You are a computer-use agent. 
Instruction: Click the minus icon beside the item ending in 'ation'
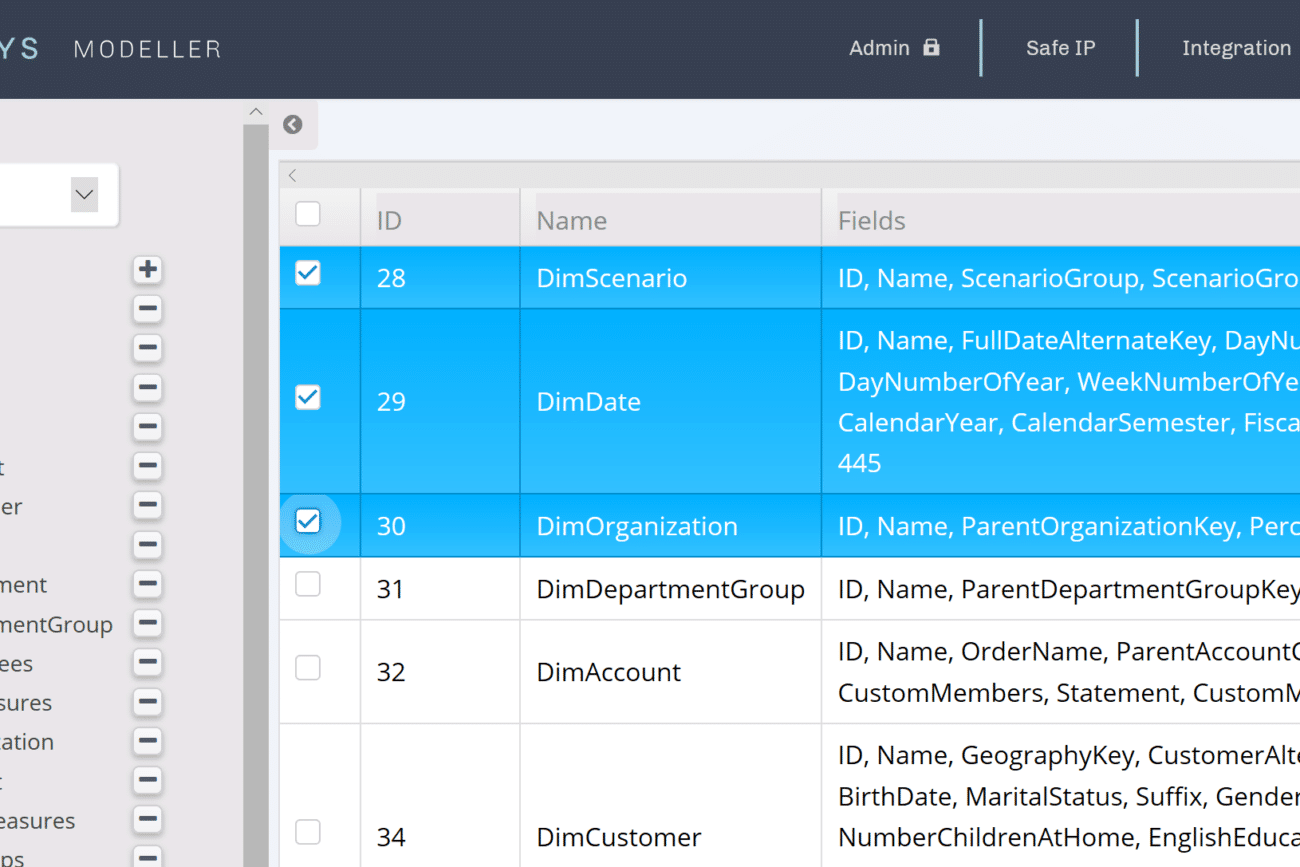(x=147, y=742)
